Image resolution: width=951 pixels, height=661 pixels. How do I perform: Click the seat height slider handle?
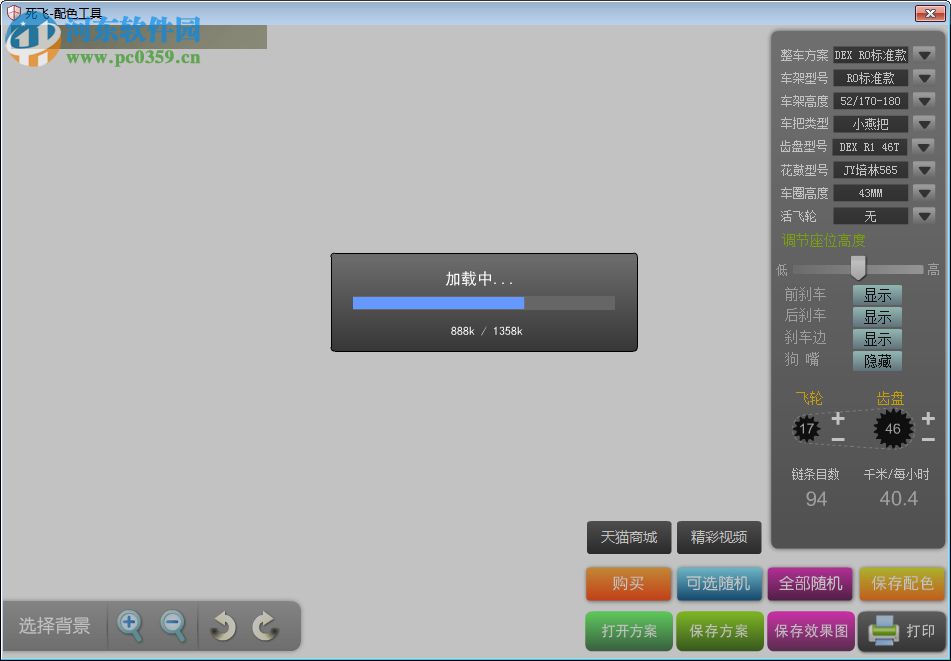(x=858, y=267)
